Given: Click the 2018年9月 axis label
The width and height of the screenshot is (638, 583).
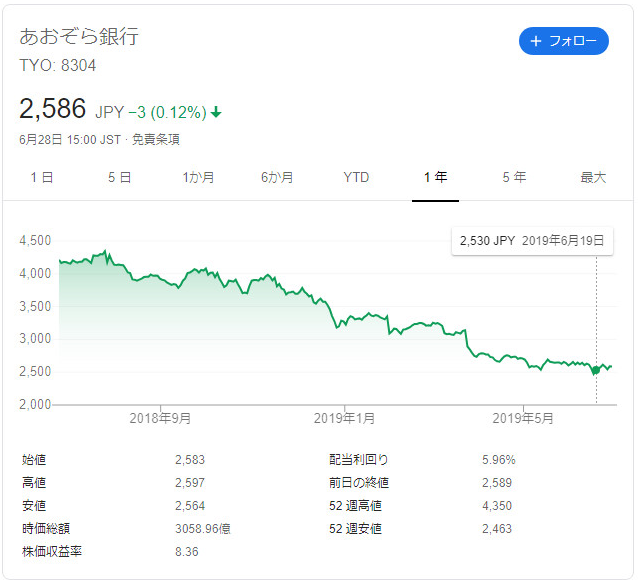Looking at the screenshot, I should (160, 418).
